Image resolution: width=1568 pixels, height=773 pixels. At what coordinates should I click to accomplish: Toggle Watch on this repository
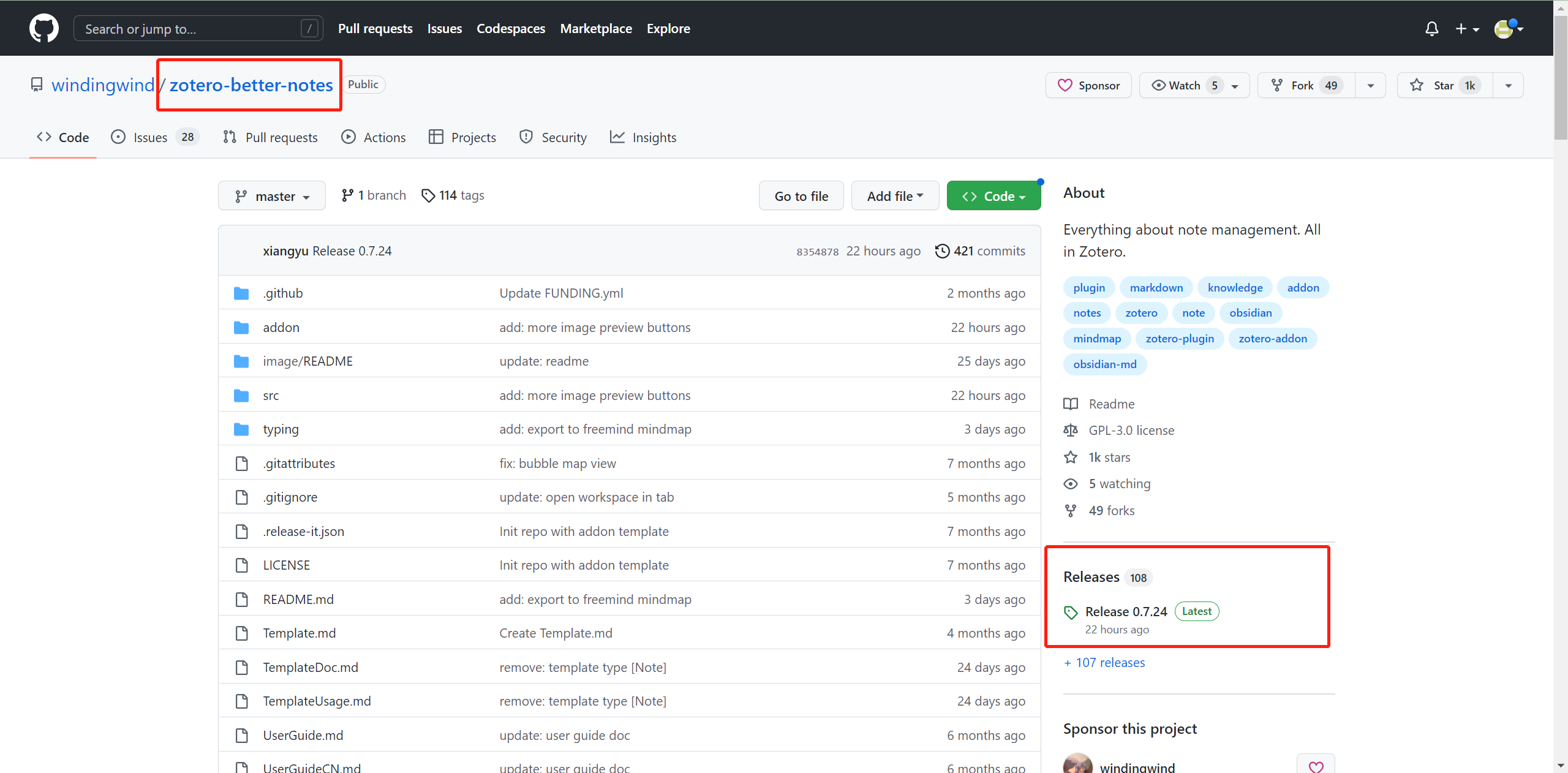pyautogui.click(x=1183, y=85)
